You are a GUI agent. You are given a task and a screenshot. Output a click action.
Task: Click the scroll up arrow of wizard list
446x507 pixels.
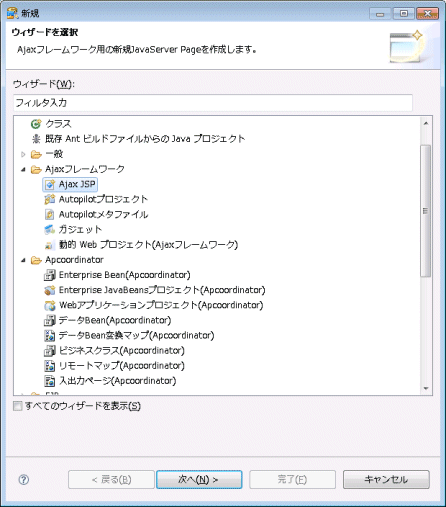pyautogui.click(x=426, y=123)
